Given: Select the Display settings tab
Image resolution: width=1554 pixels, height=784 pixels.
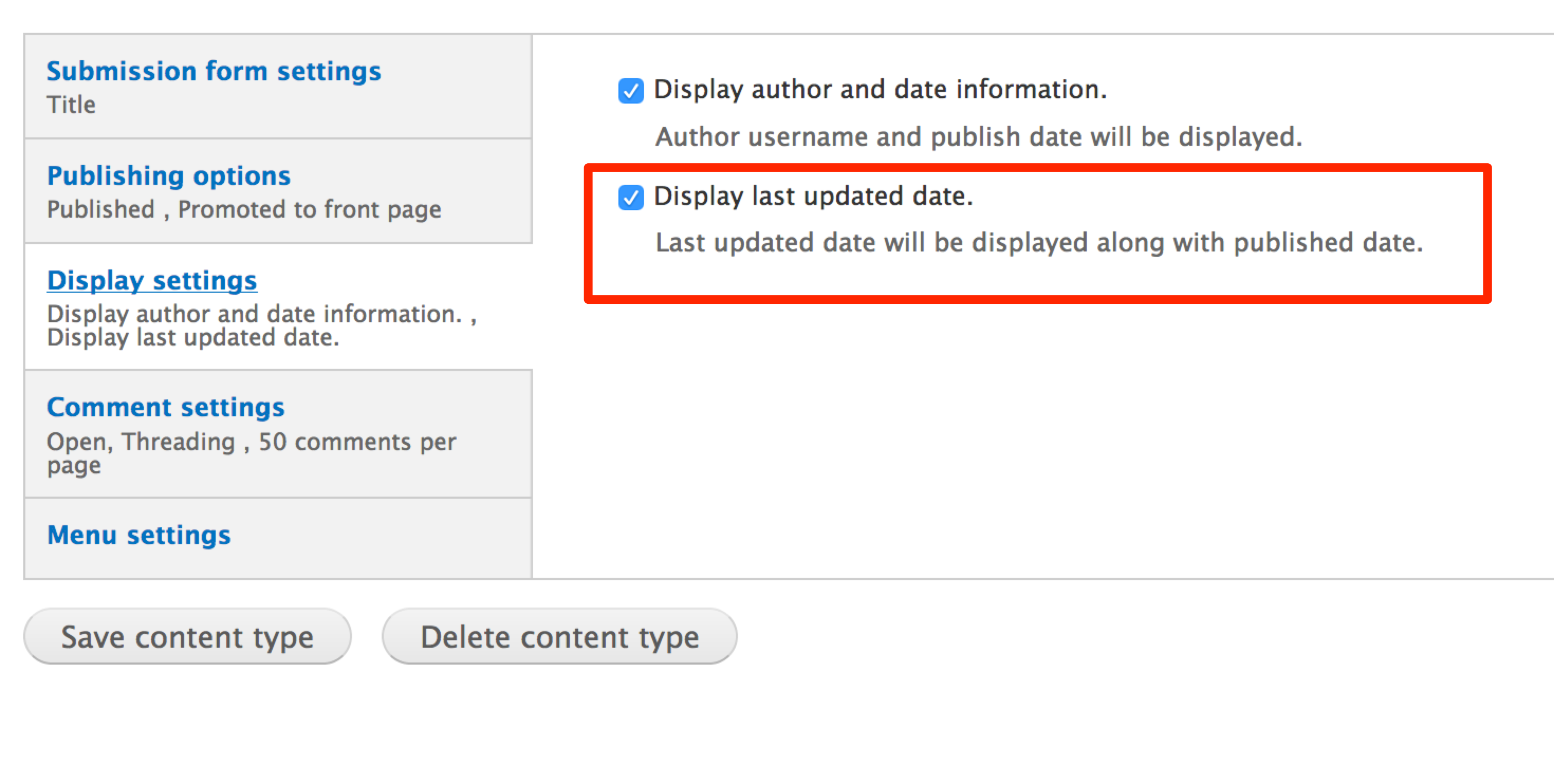Looking at the screenshot, I should 152,281.
